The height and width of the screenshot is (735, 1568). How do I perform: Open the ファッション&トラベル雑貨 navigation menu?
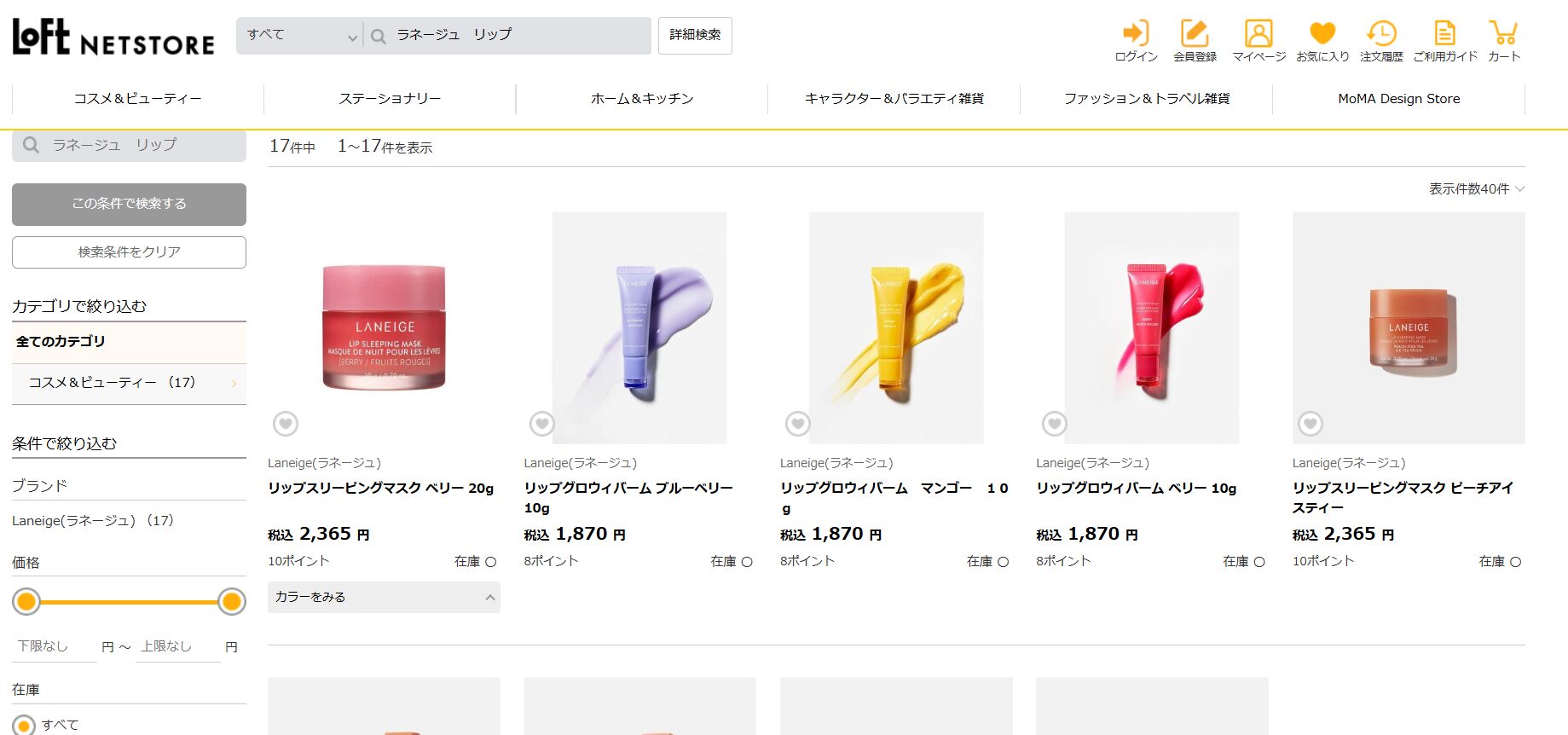pos(1147,99)
